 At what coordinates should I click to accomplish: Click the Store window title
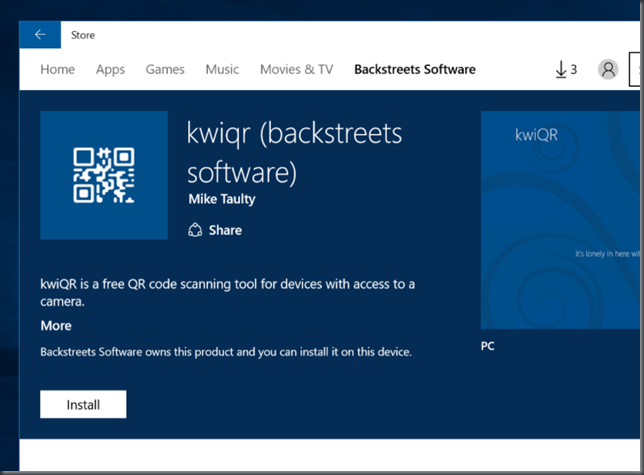click(83, 35)
